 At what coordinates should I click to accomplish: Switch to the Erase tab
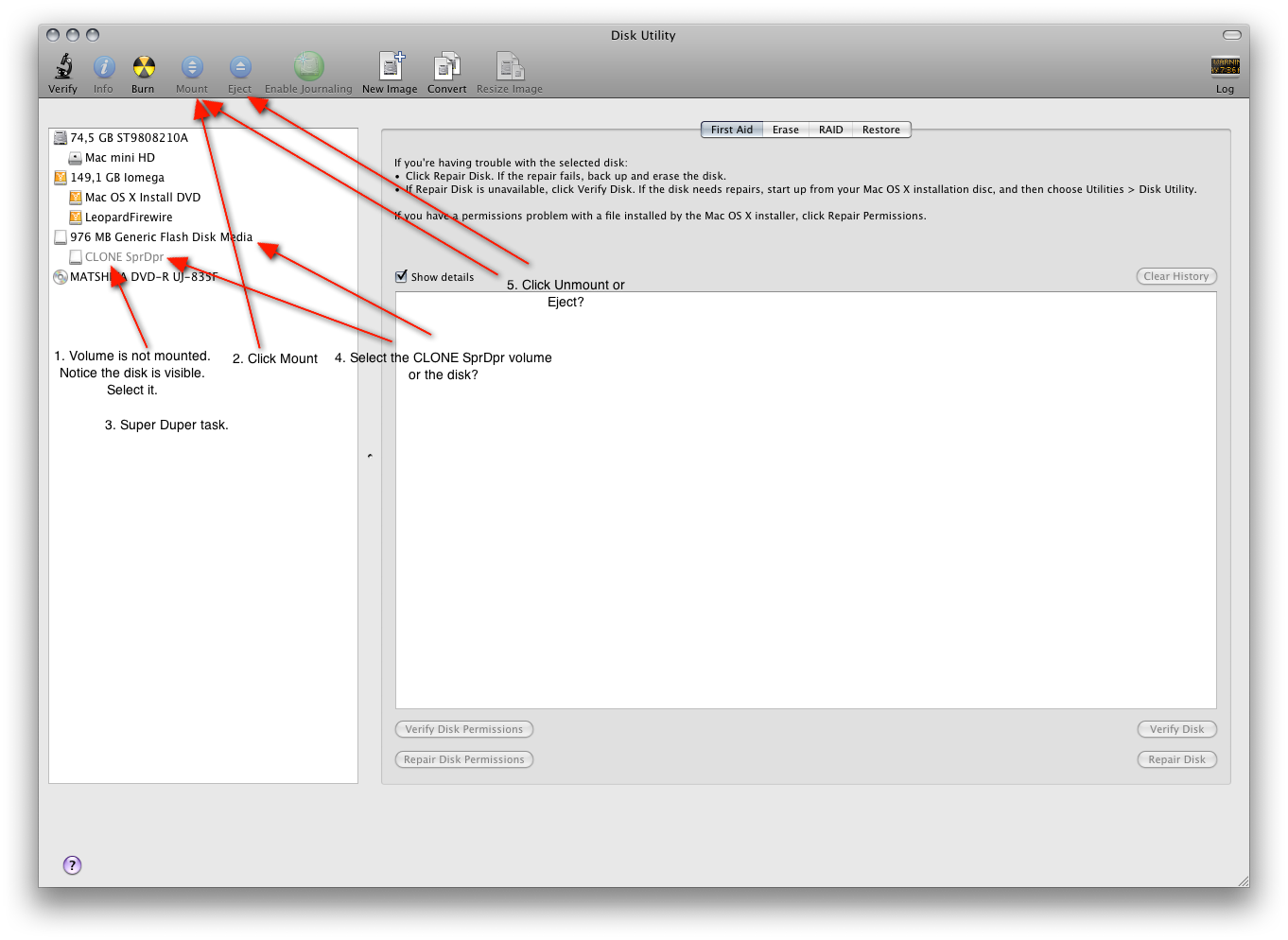pos(786,130)
